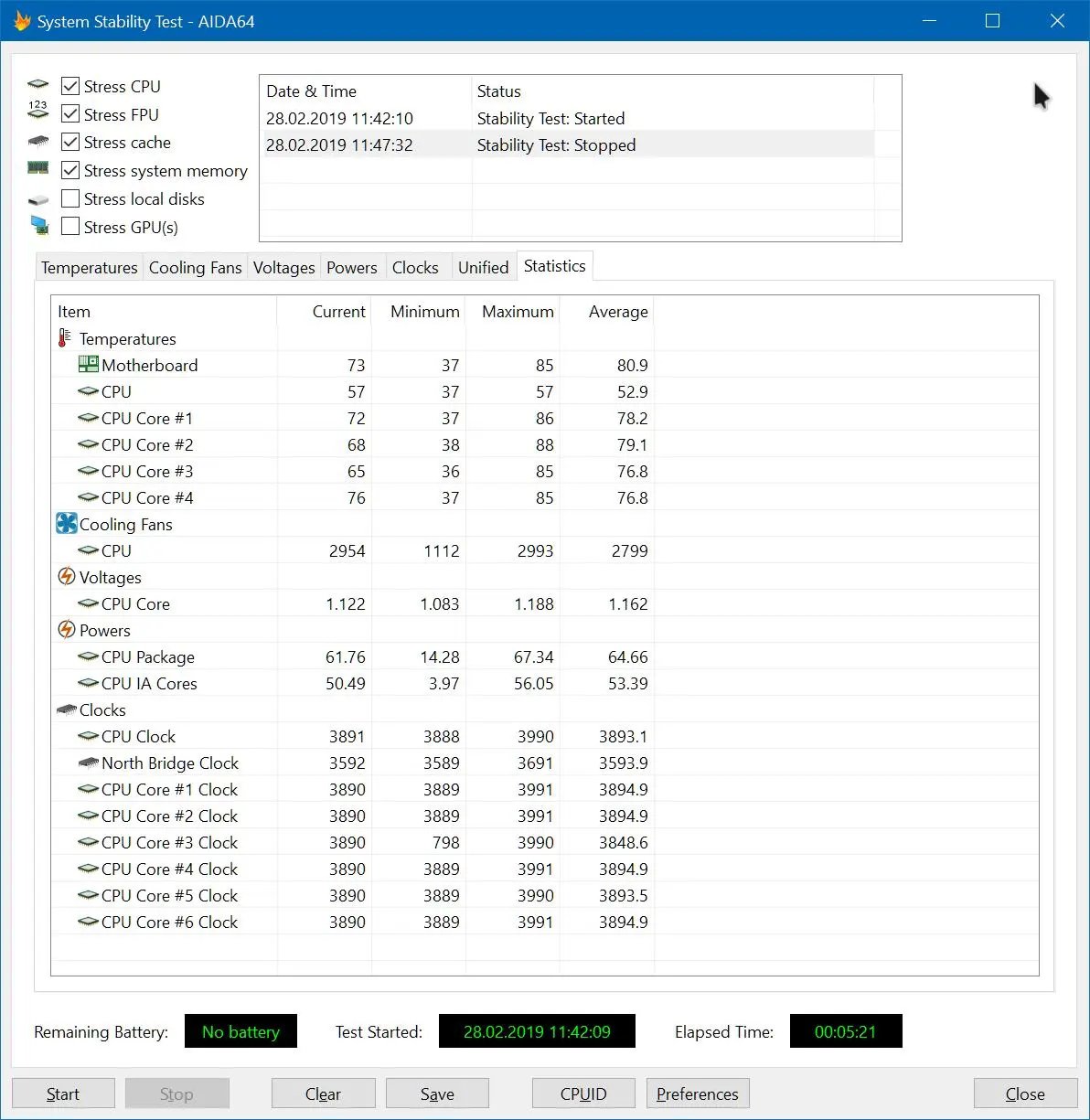This screenshot has height=1120, width=1090.
Task: Click the North Bridge Clock label
Action: pos(170,763)
